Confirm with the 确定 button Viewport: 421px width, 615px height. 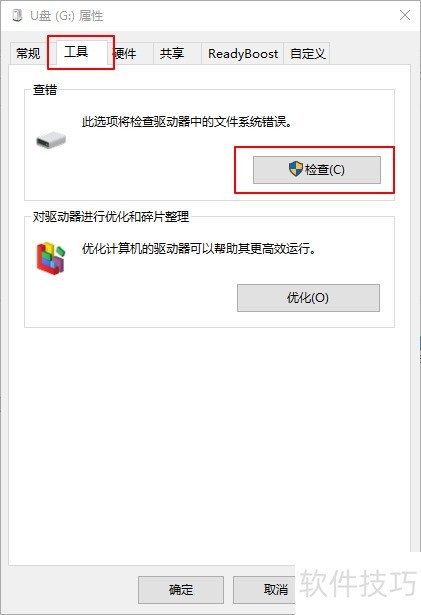(181, 590)
